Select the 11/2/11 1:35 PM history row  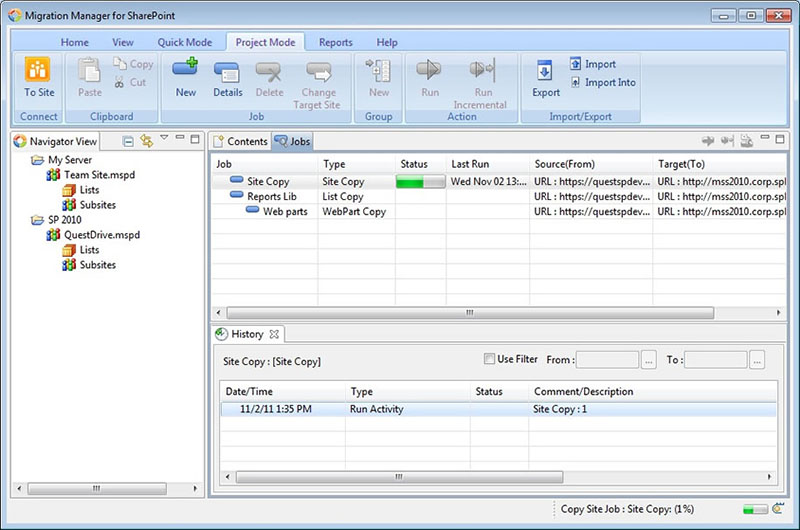(x=498, y=409)
